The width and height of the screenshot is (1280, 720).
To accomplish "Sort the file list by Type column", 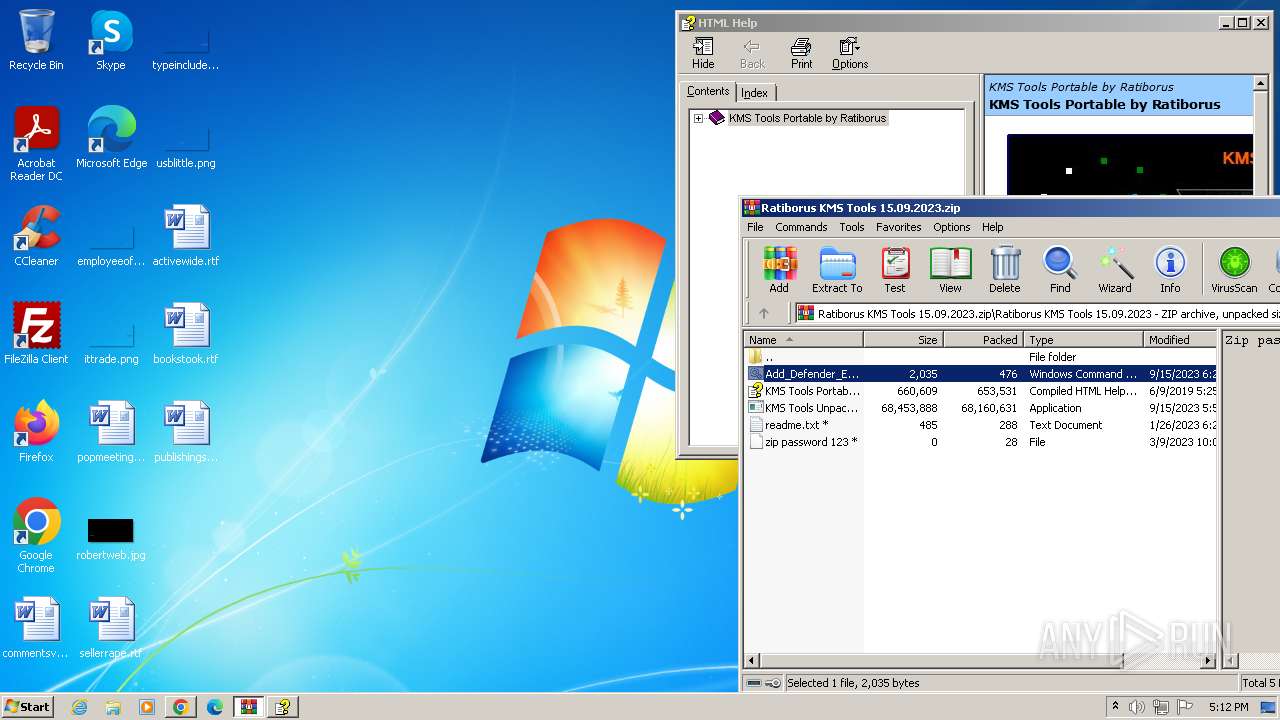I will click(1084, 340).
